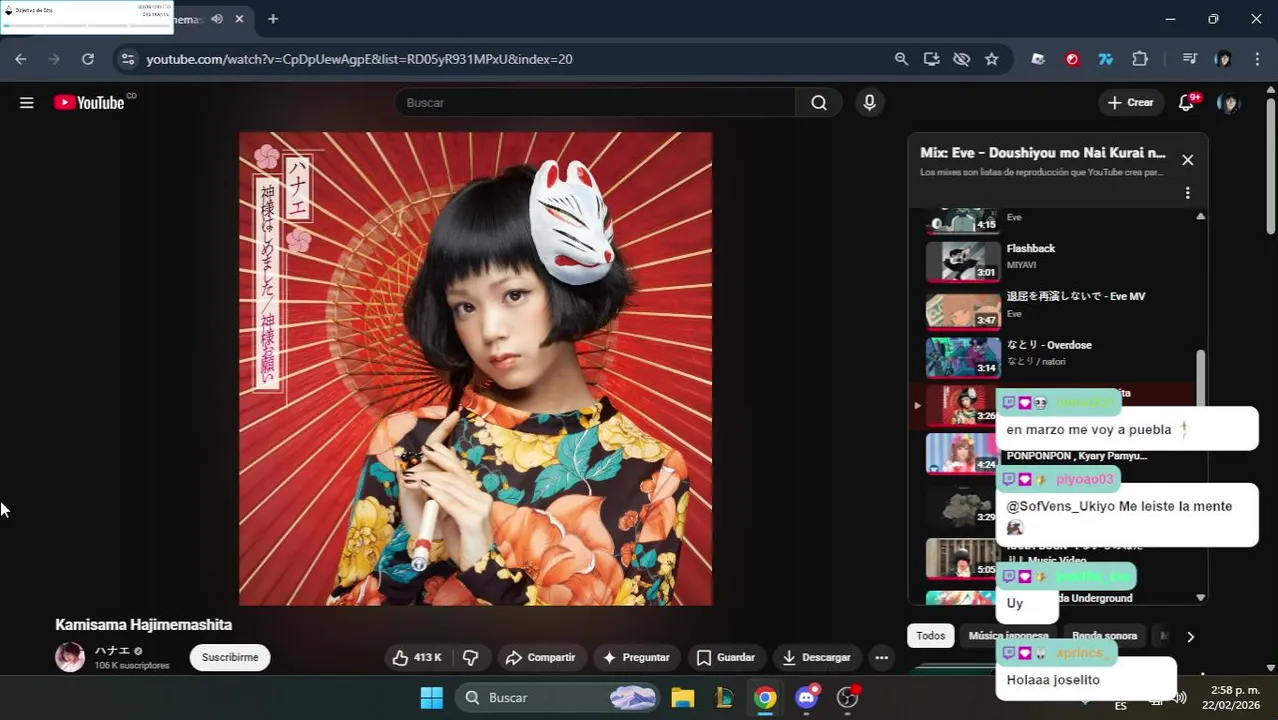This screenshot has height=720, width=1278.
Task: Bookmark this page with the star icon
Action: pos(991,59)
